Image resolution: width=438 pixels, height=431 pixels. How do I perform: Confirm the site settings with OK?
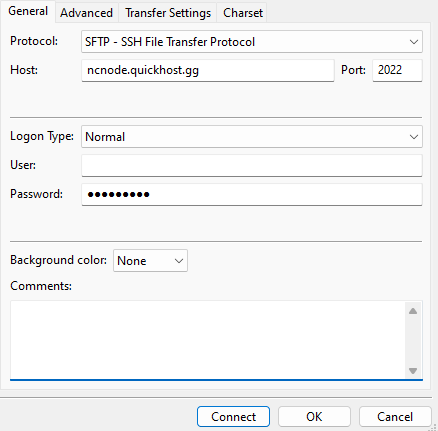point(314,417)
